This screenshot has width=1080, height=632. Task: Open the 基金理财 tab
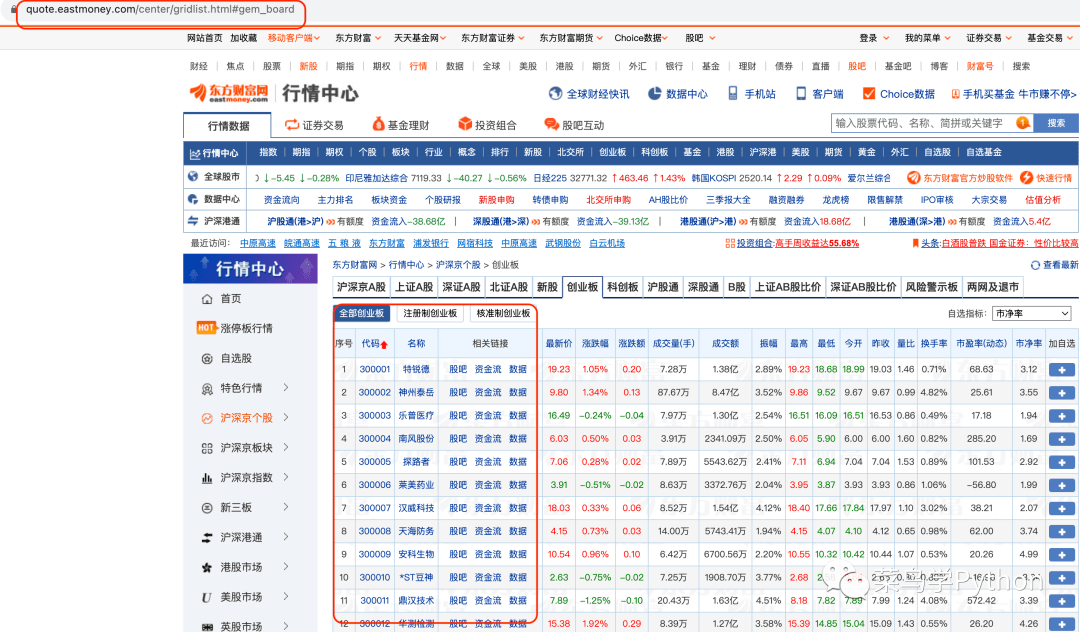tap(400, 125)
